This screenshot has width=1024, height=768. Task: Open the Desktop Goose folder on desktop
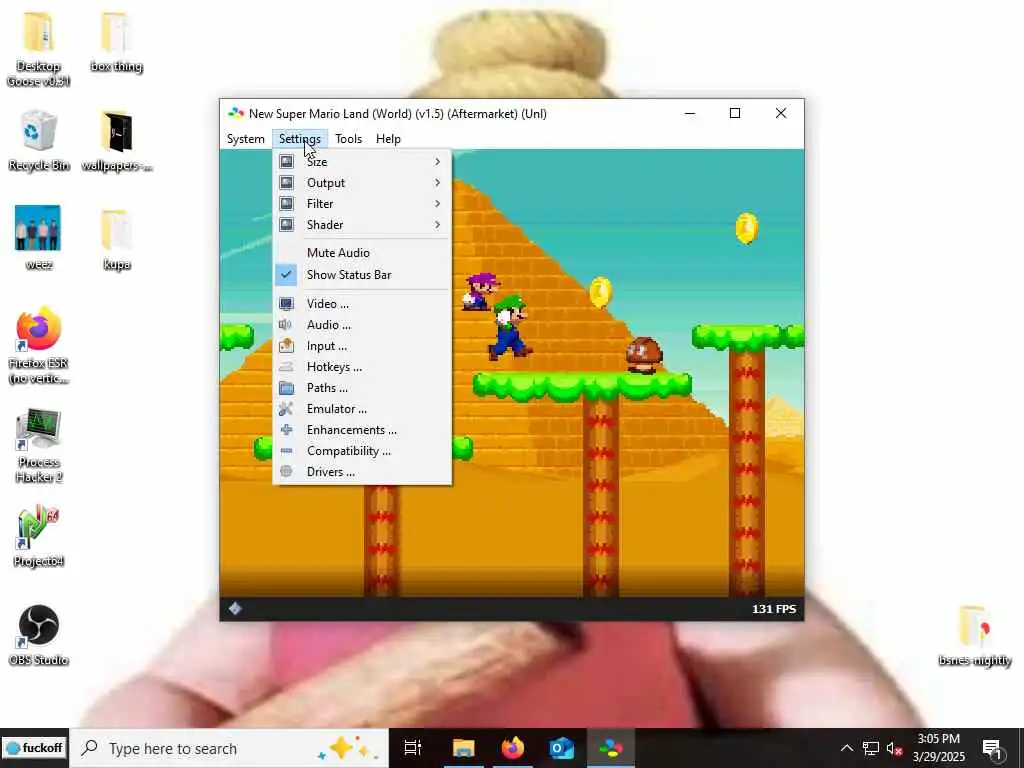coord(39,48)
